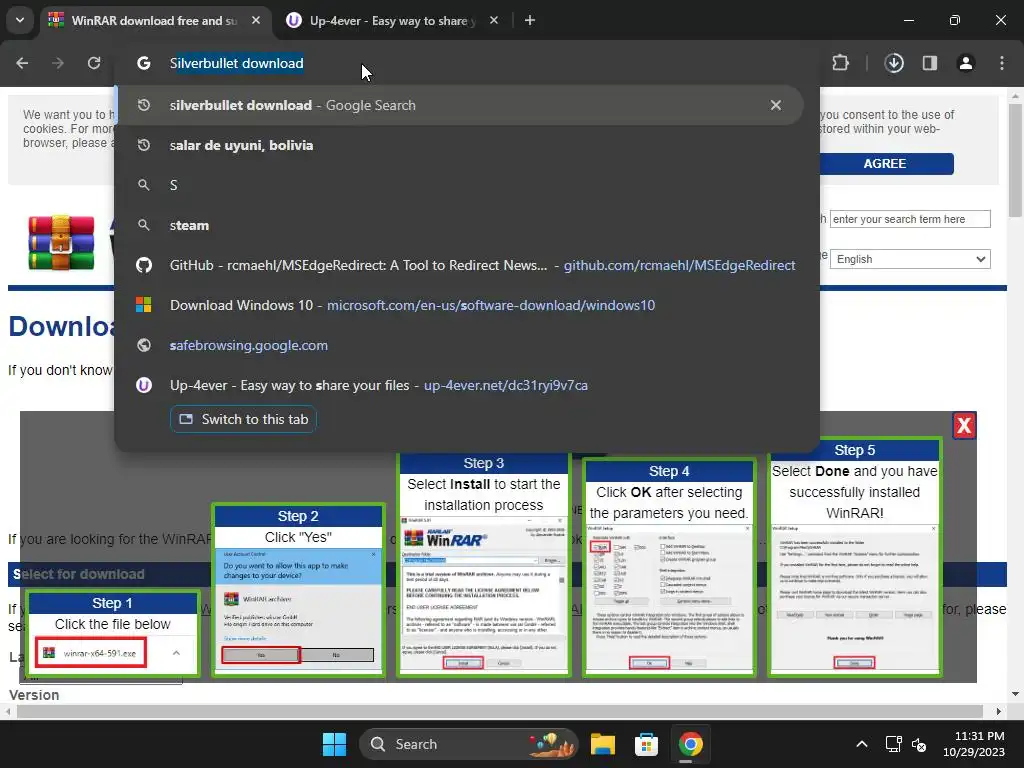Click the enter your search term field
This screenshot has height=768, width=1024.
coord(910,219)
